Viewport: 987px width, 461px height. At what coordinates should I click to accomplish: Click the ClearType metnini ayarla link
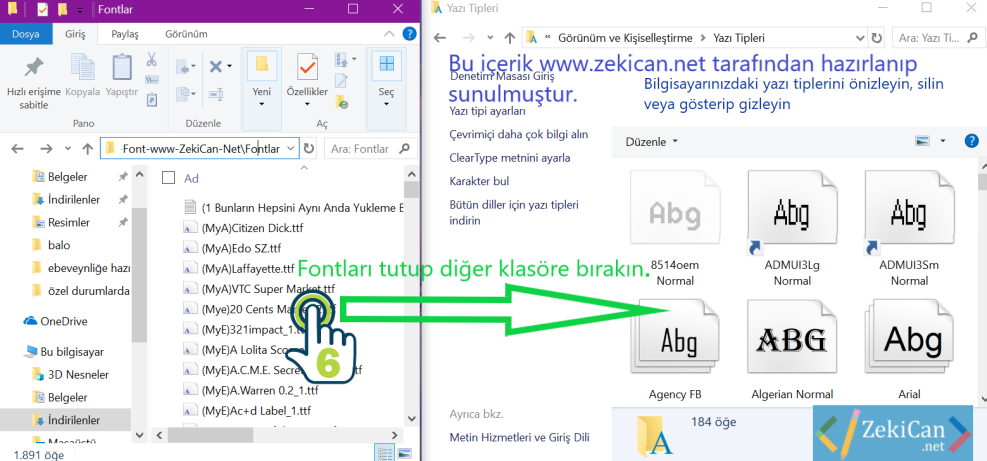click(510, 157)
